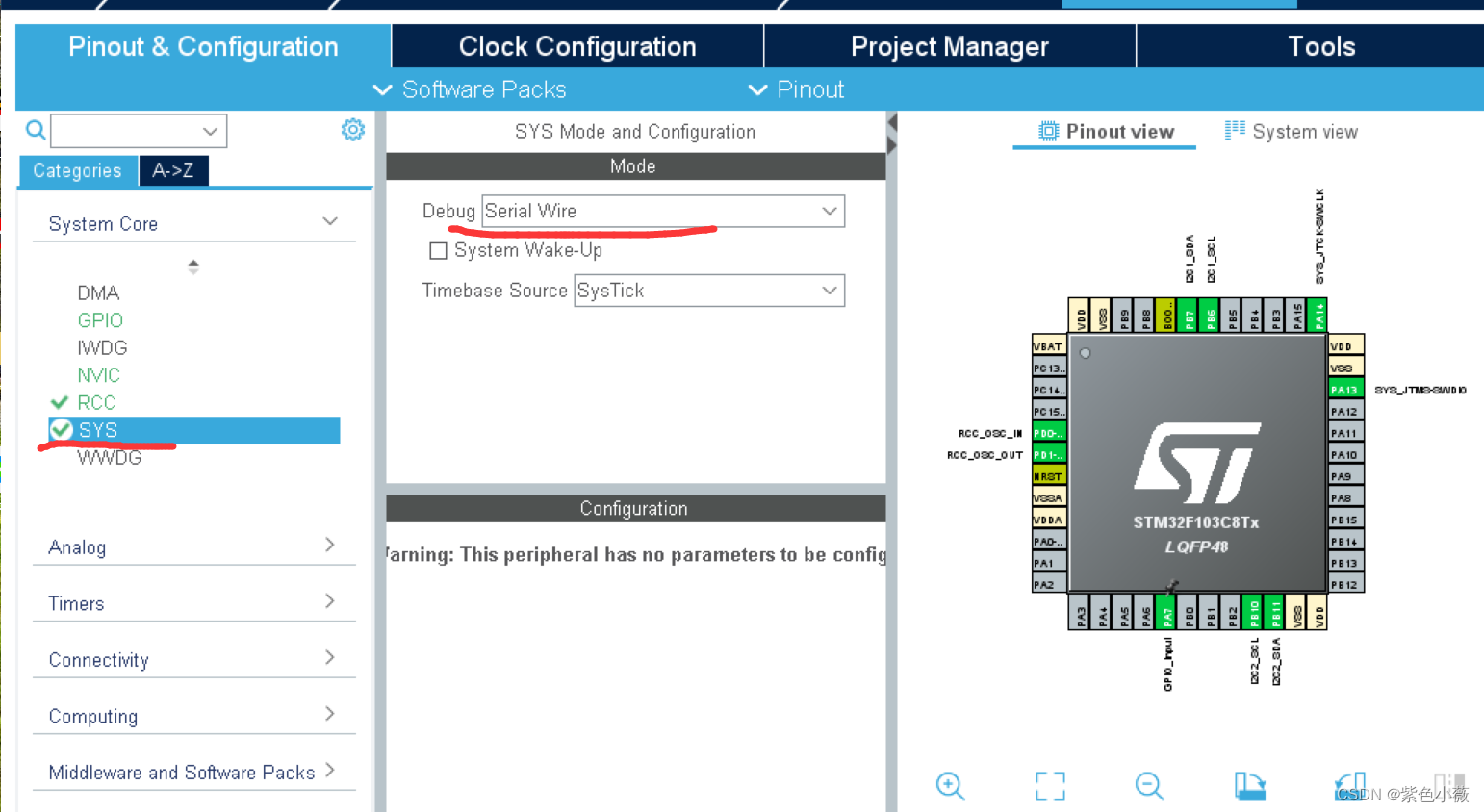Switch to the Clock Configuration tab
1484x812 pixels.
click(x=577, y=46)
